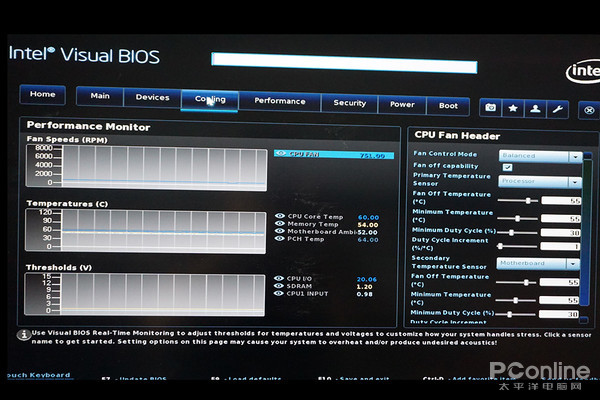600x400 pixels.
Task: Open the Power tab
Action: [x=402, y=105]
